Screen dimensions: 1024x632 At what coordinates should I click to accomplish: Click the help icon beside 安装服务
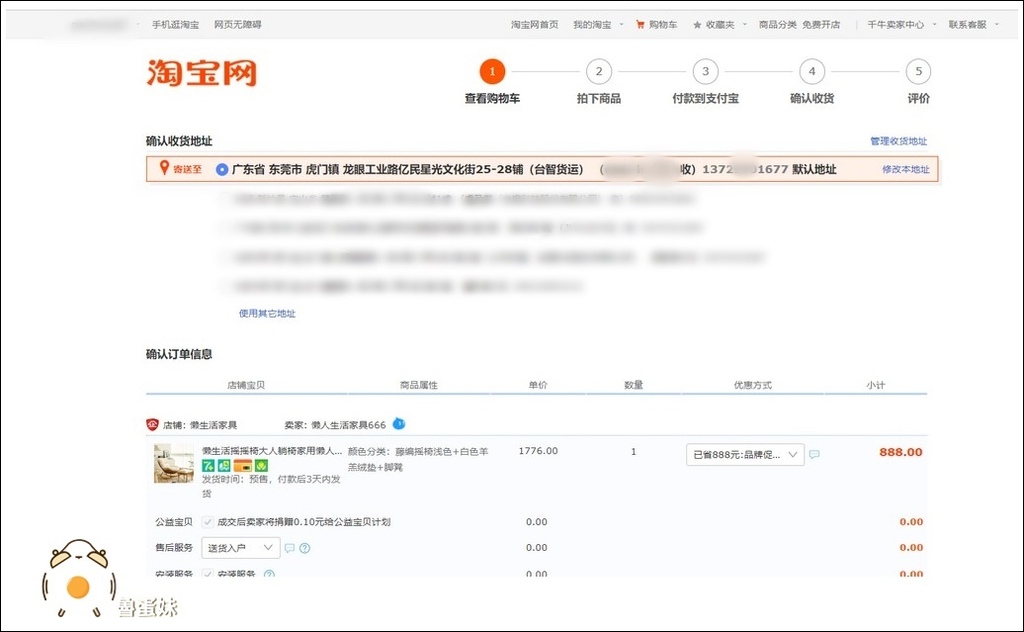point(269,575)
